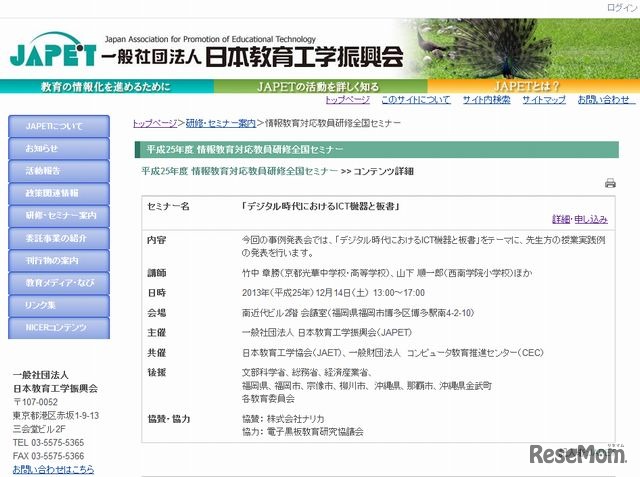This screenshot has width=640, height=477.
Task: Click the green section heading bar
Action: 376,150
